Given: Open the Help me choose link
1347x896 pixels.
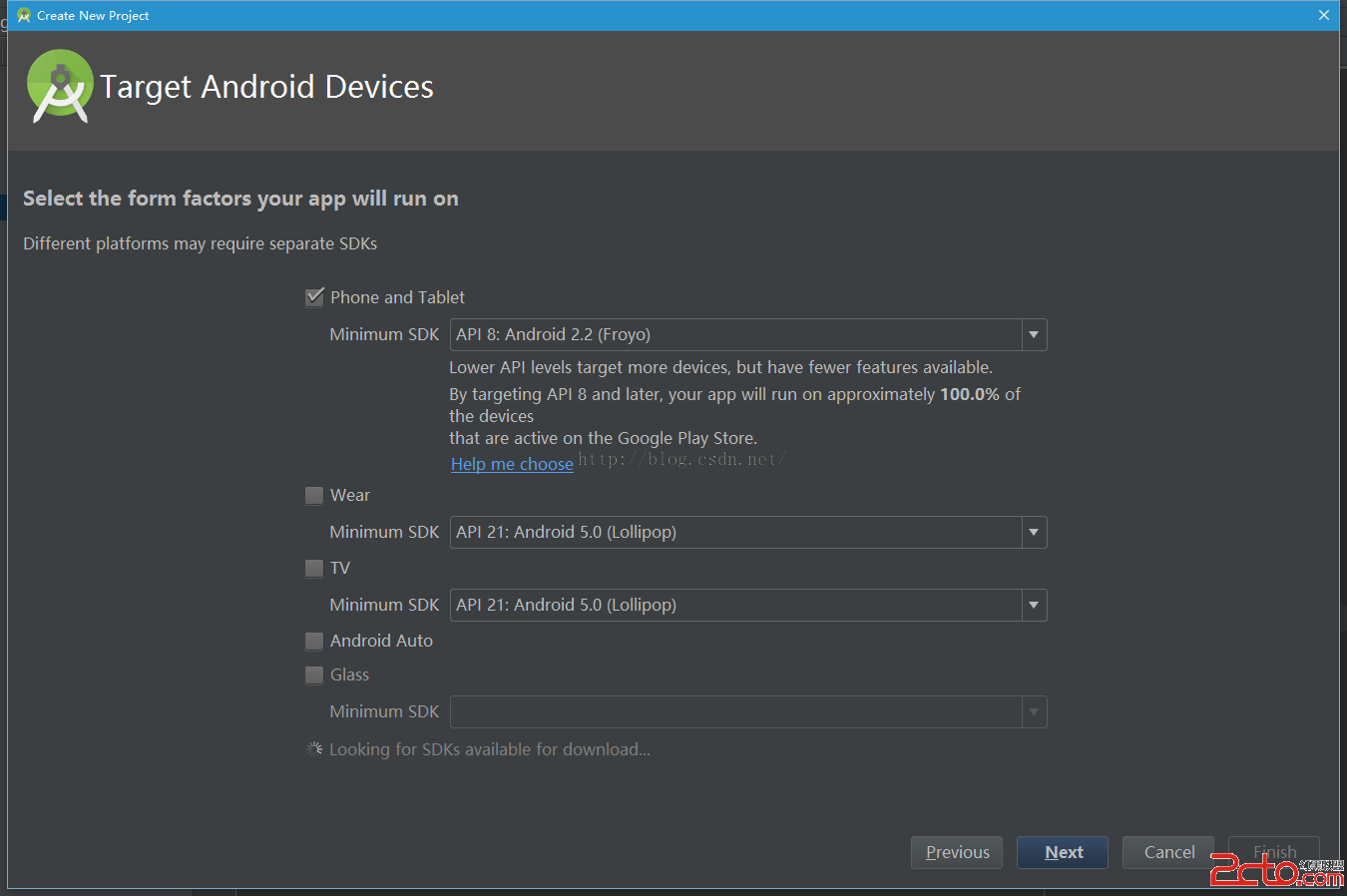Looking at the screenshot, I should (x=512, y=464).
